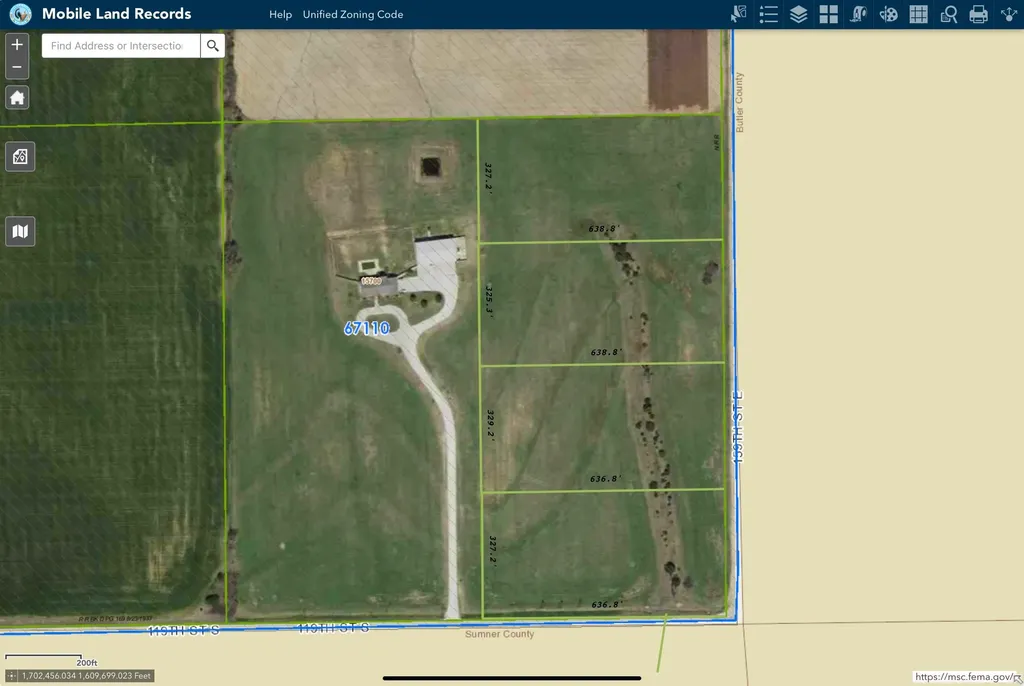Open the basemap gallery grid
The image size is (1024, 686).
(x=829, y=14)
